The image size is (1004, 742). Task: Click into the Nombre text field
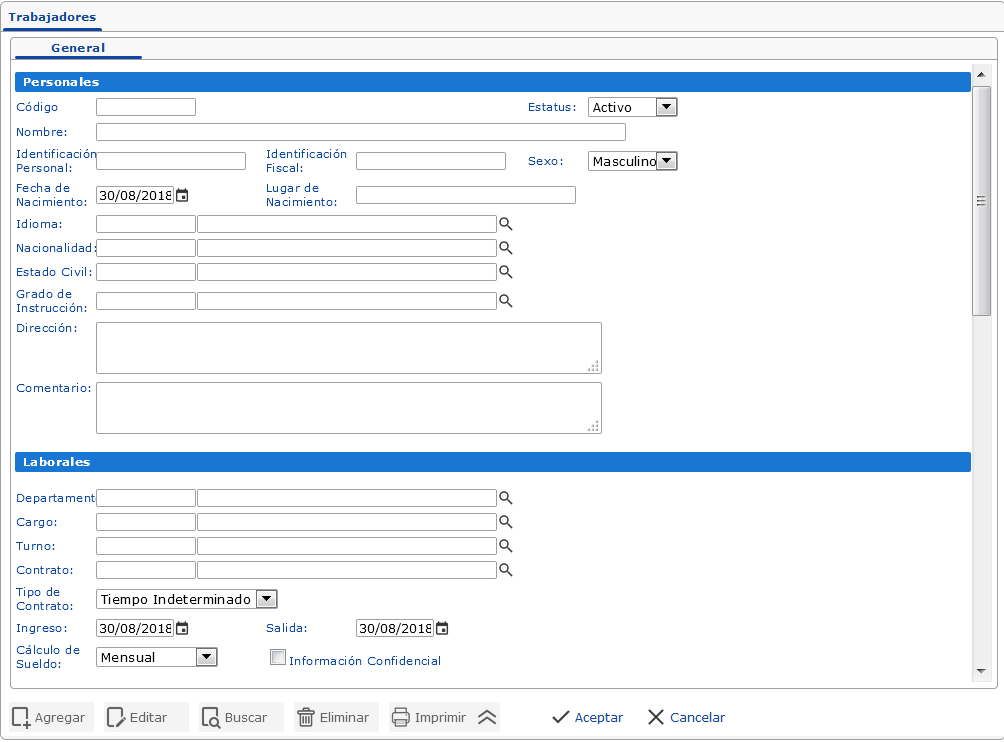(360, 132)
